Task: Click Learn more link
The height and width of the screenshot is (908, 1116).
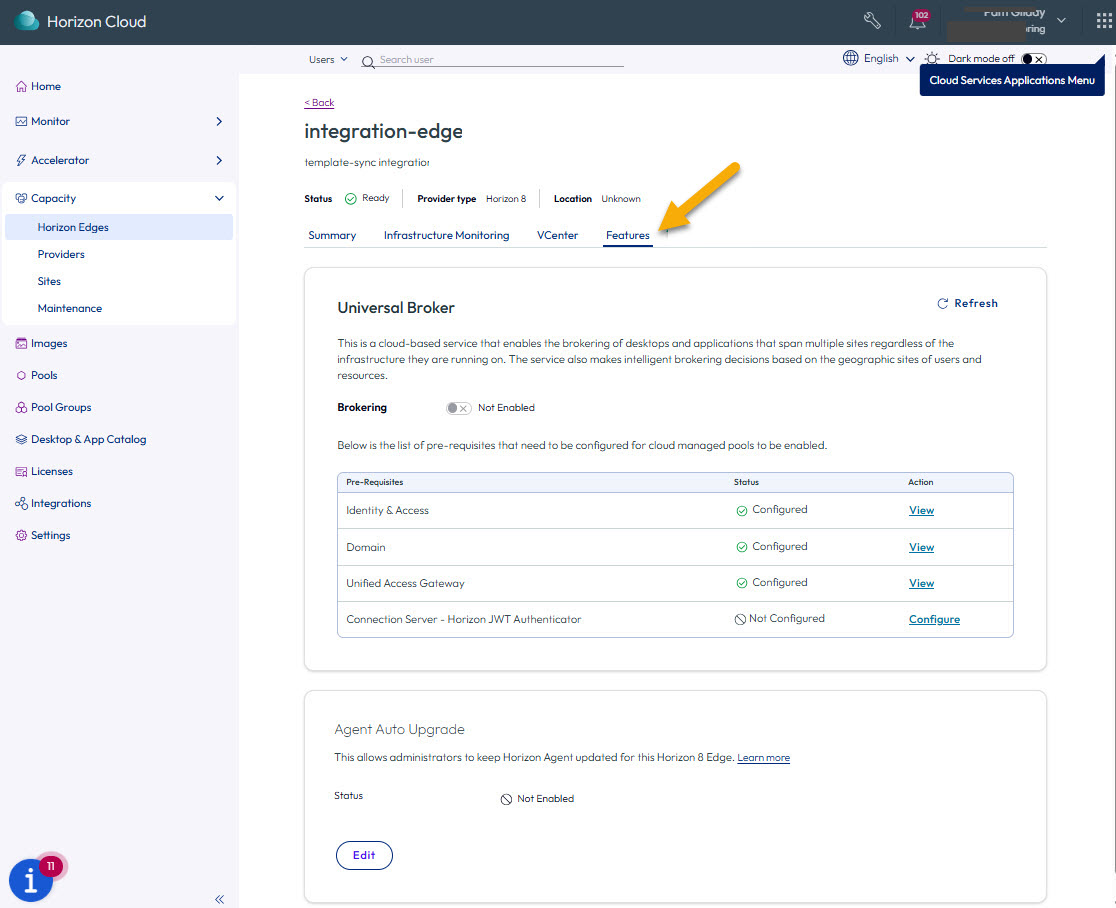Action: (x=763, y=758)
